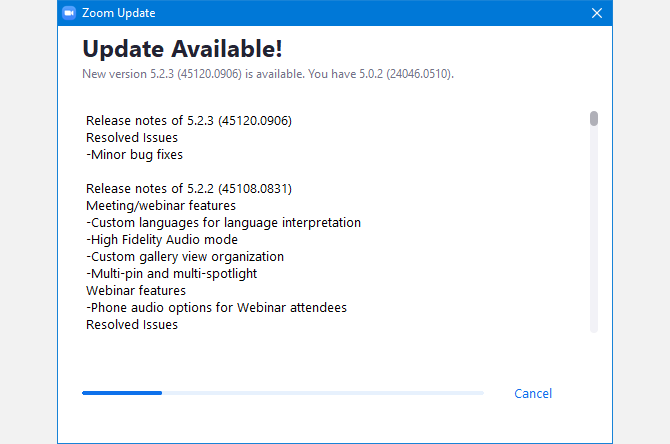Select the "Release notes of 5.2.2" line

tap(188, 189)
